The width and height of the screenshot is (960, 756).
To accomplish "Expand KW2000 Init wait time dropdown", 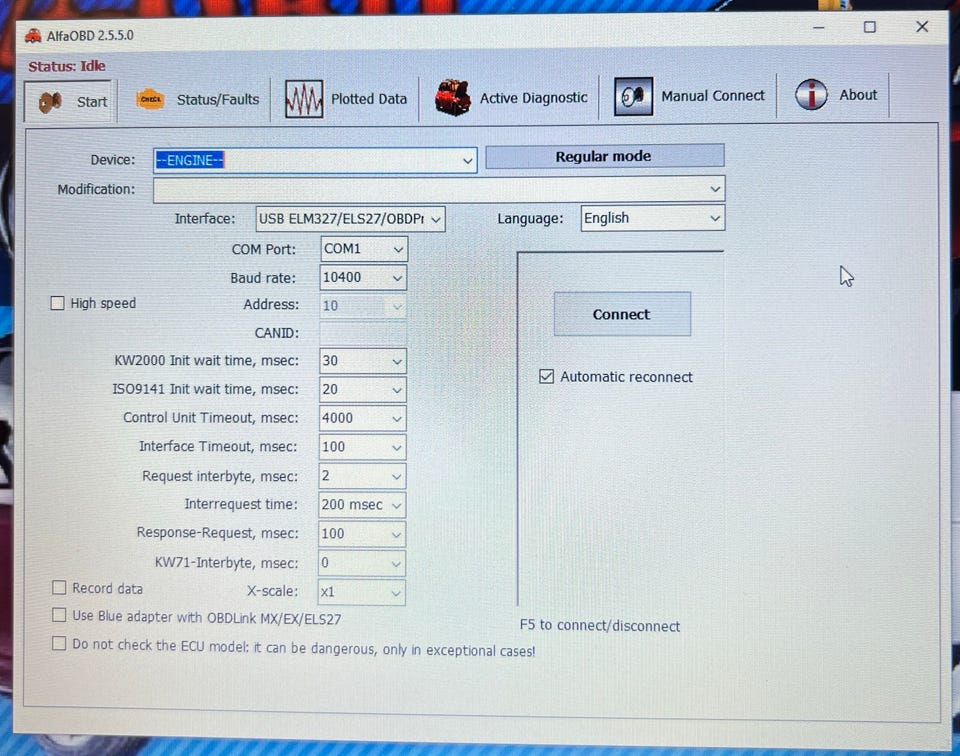I will [397, 361].
